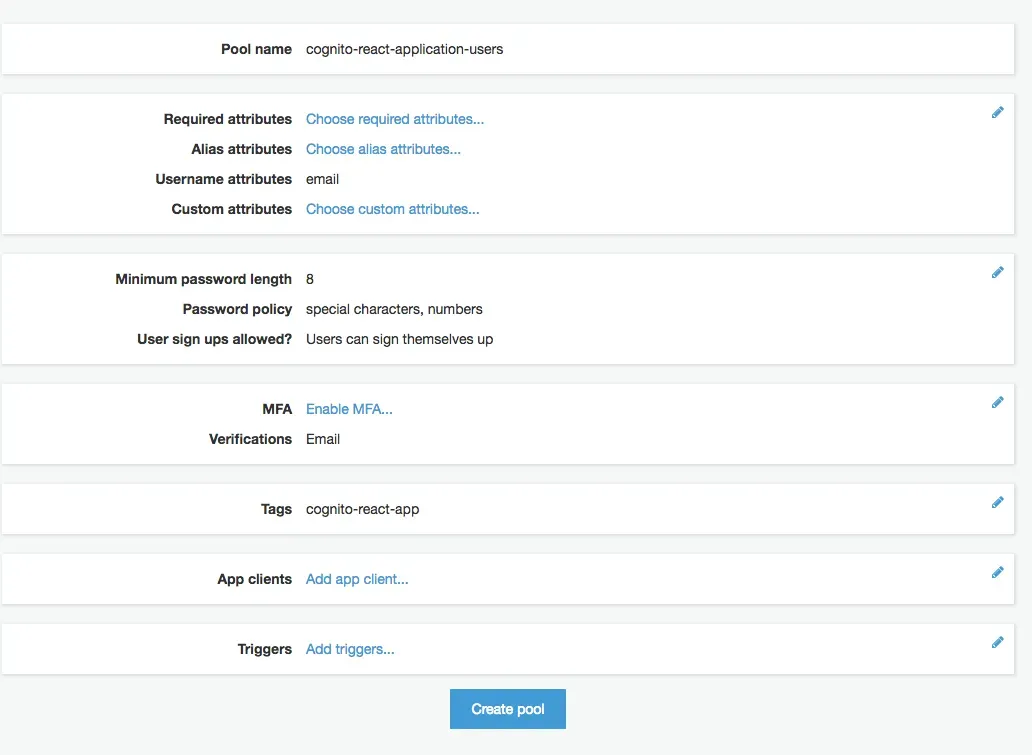
Task: Click the 'Pool name' label
Action: [x=256, y=49]
